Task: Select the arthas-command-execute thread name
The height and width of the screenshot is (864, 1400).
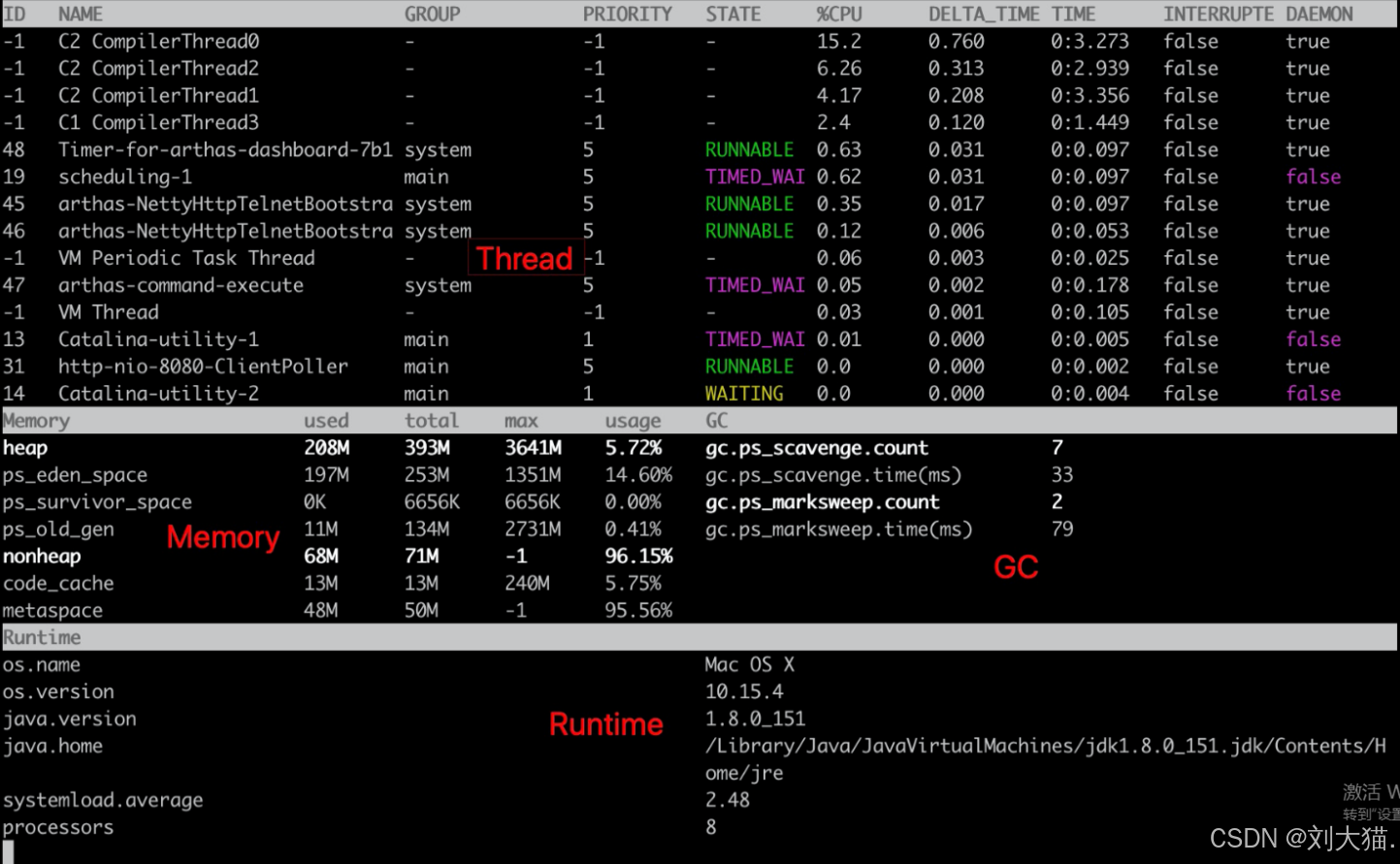Action: point(180,285)
